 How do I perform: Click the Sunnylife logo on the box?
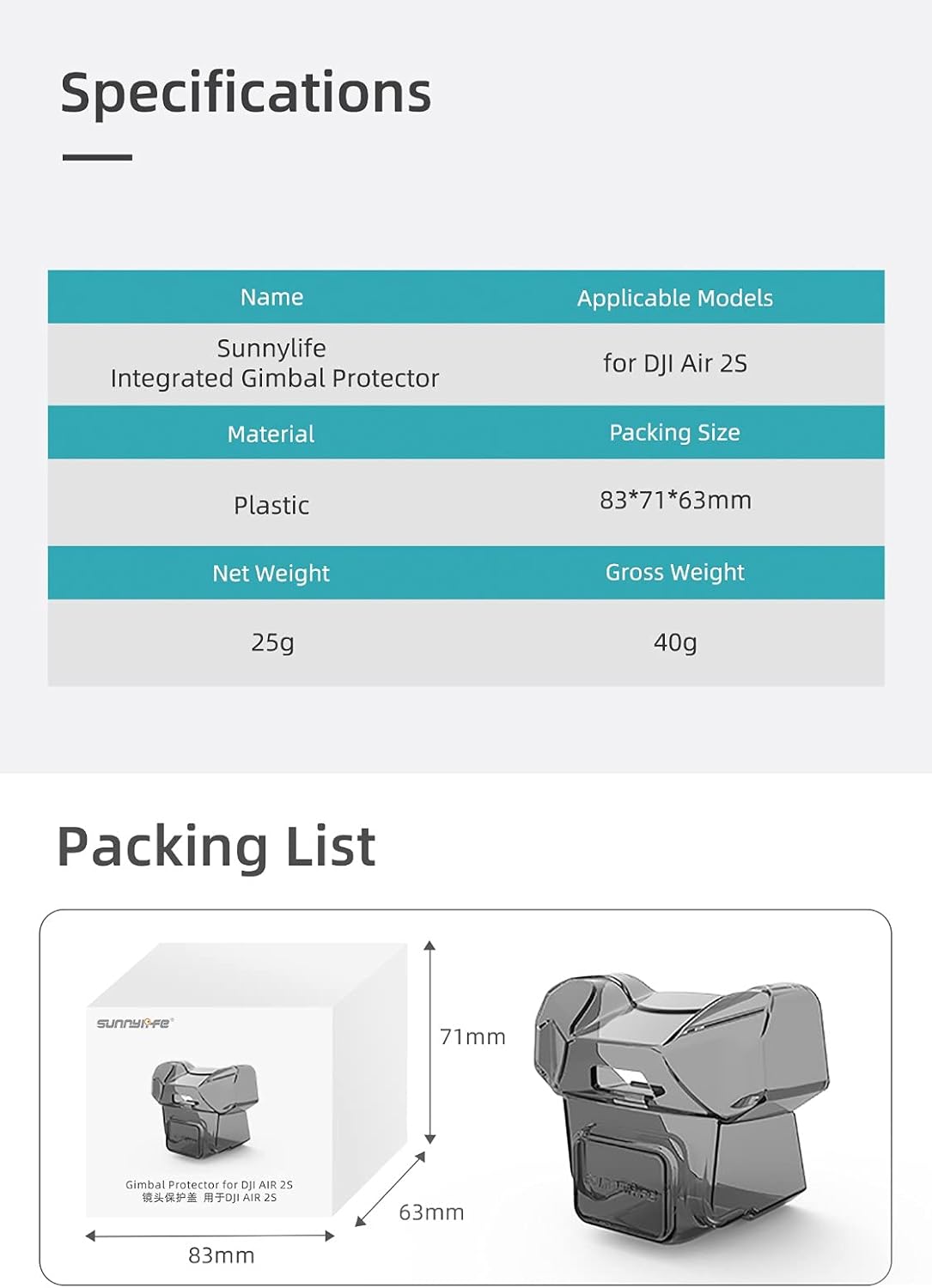(x=135, y=1023)
